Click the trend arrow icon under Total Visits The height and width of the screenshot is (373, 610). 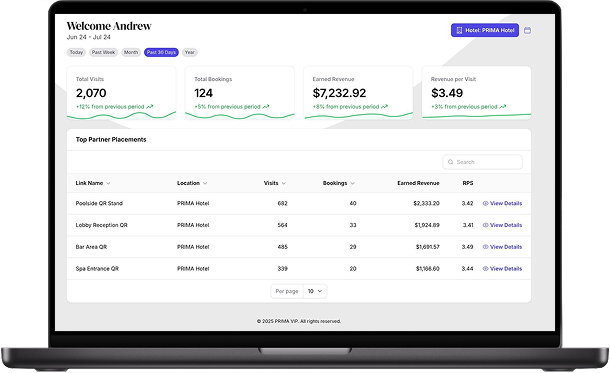tap(150, 107)
